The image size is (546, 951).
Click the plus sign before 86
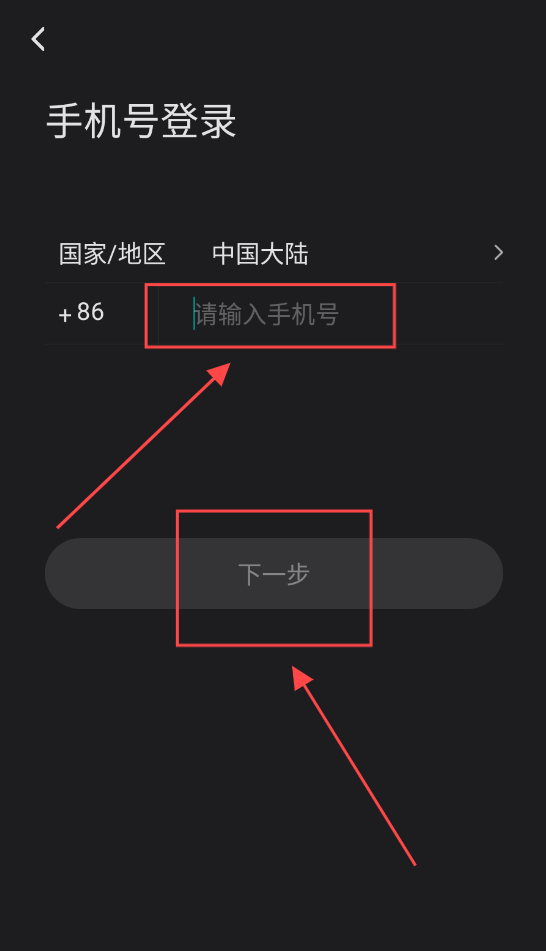[x=65, y=315]
